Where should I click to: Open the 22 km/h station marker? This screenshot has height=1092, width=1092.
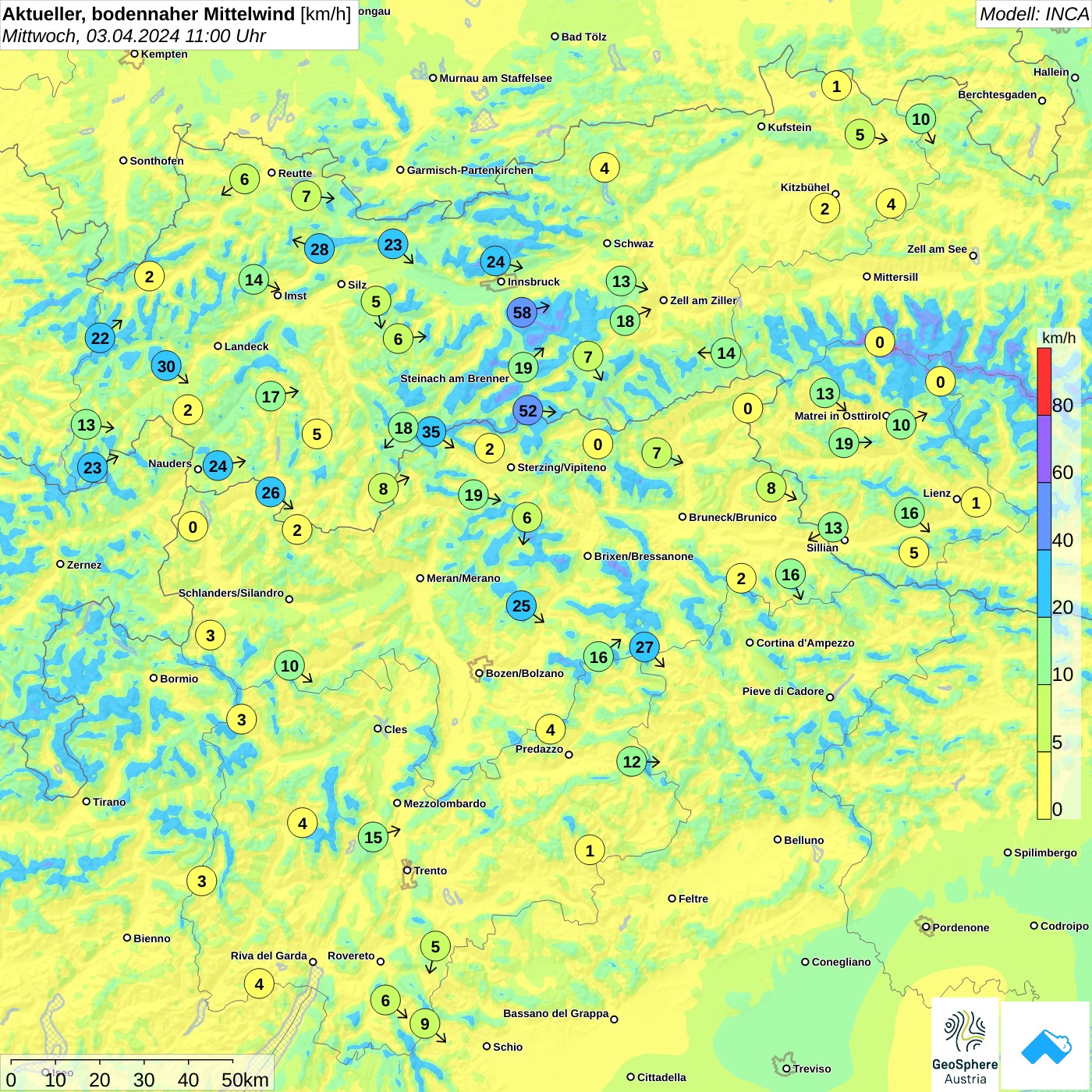100,338
